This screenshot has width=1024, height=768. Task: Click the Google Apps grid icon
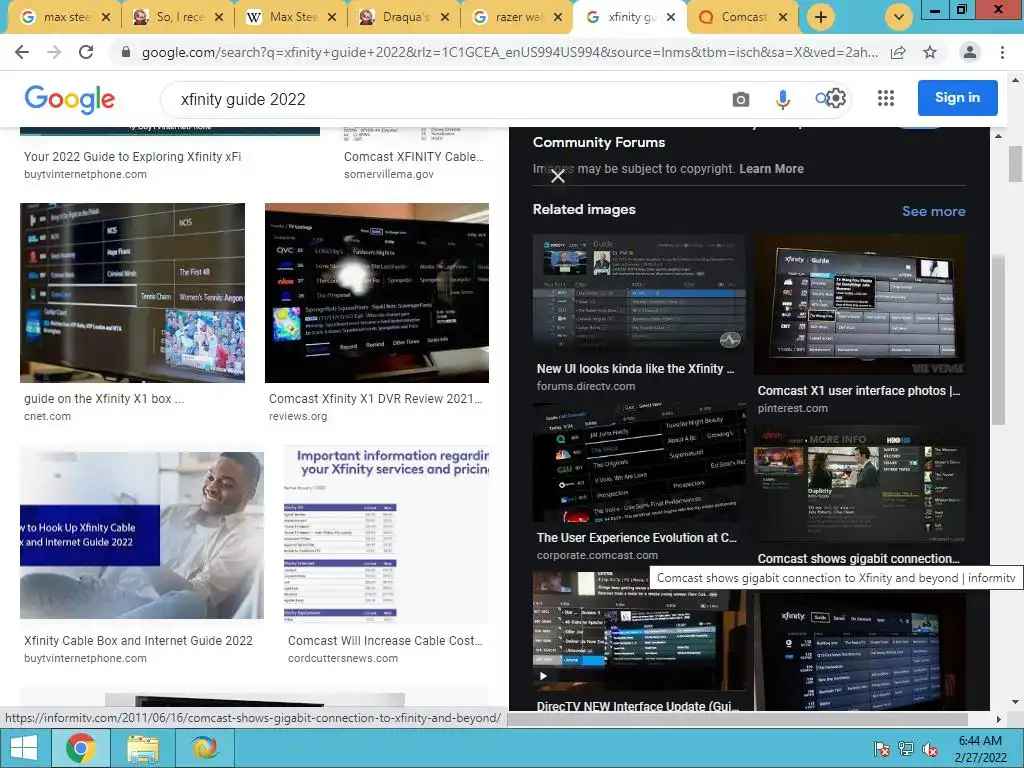pos(886,98)
